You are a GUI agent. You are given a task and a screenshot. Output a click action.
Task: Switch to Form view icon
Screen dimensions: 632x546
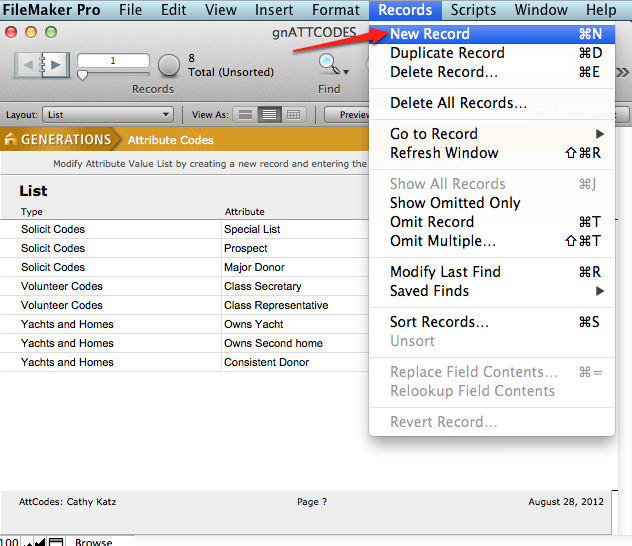[245, 115]
